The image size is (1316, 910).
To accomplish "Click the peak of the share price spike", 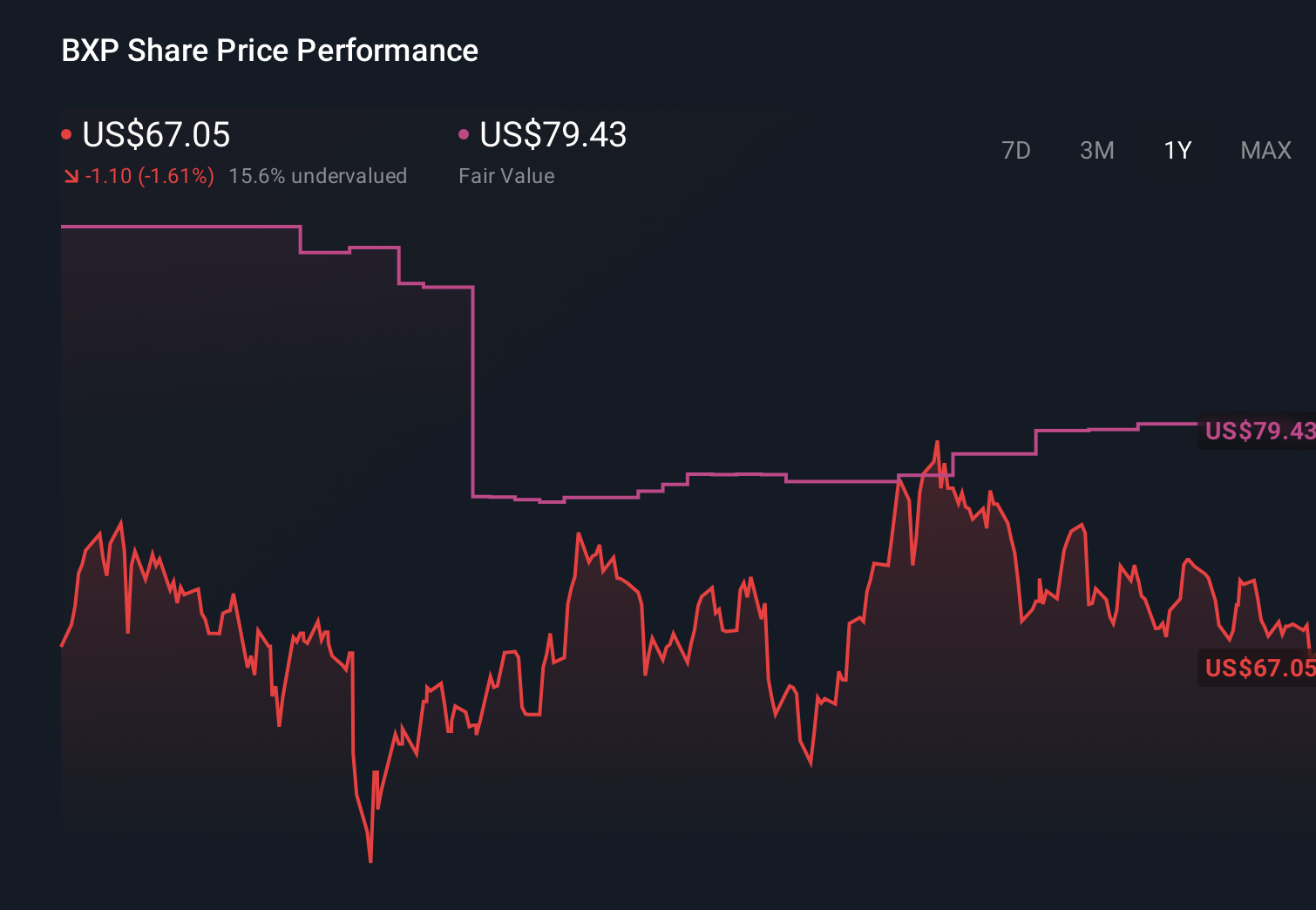I will click(x=938, y=443).
